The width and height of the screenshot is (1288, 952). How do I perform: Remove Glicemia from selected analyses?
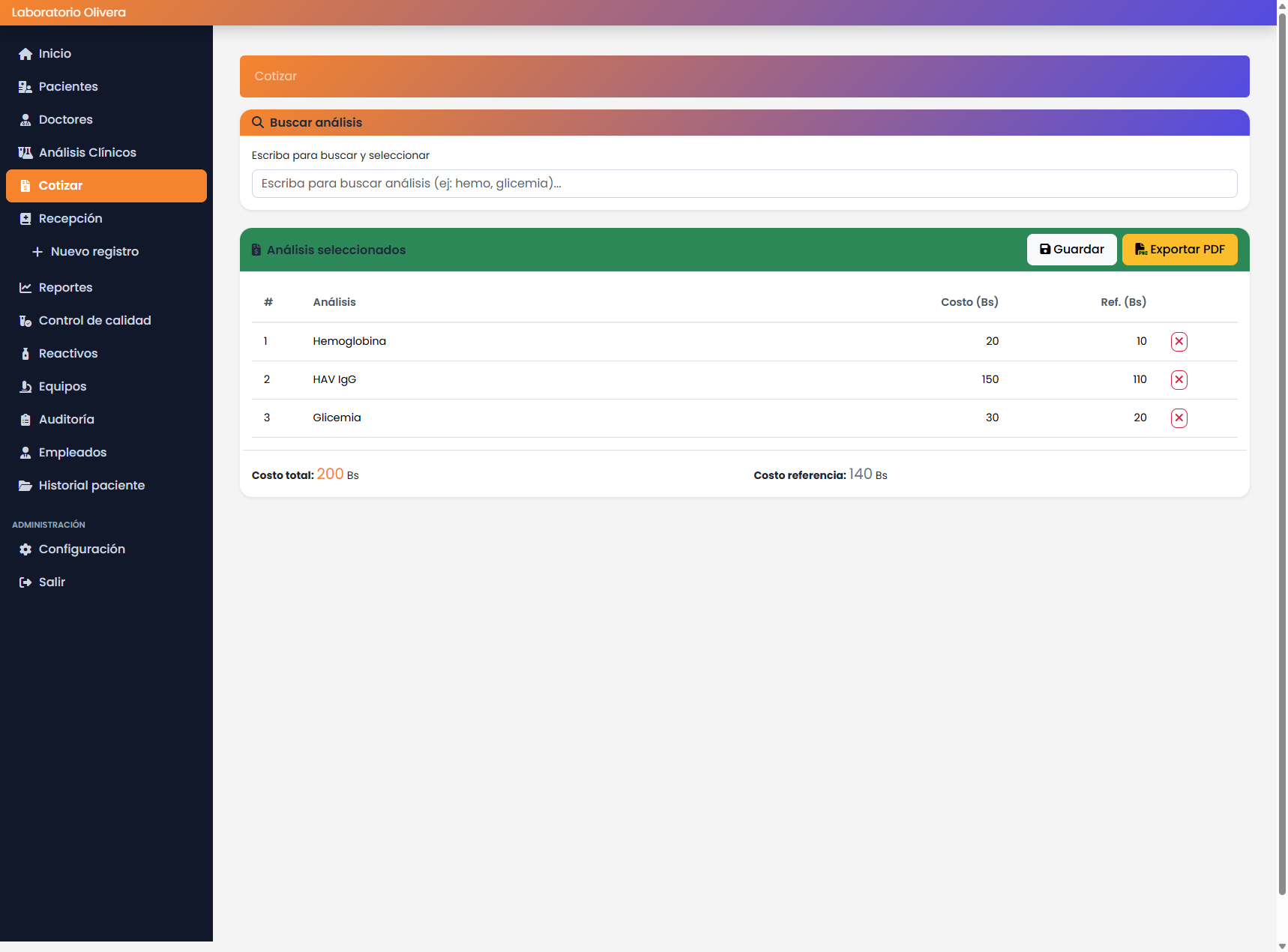pos(1179,418)
